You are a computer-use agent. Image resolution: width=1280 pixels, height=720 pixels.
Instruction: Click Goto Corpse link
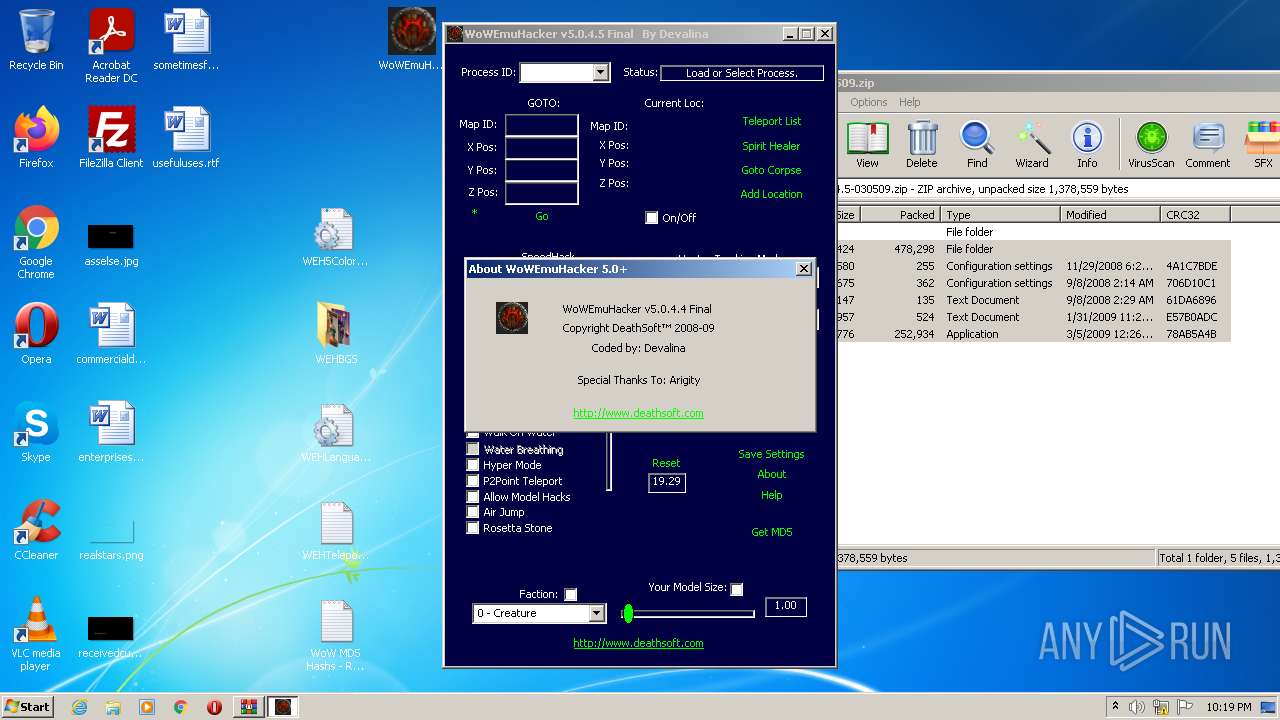tap(771, 170)
